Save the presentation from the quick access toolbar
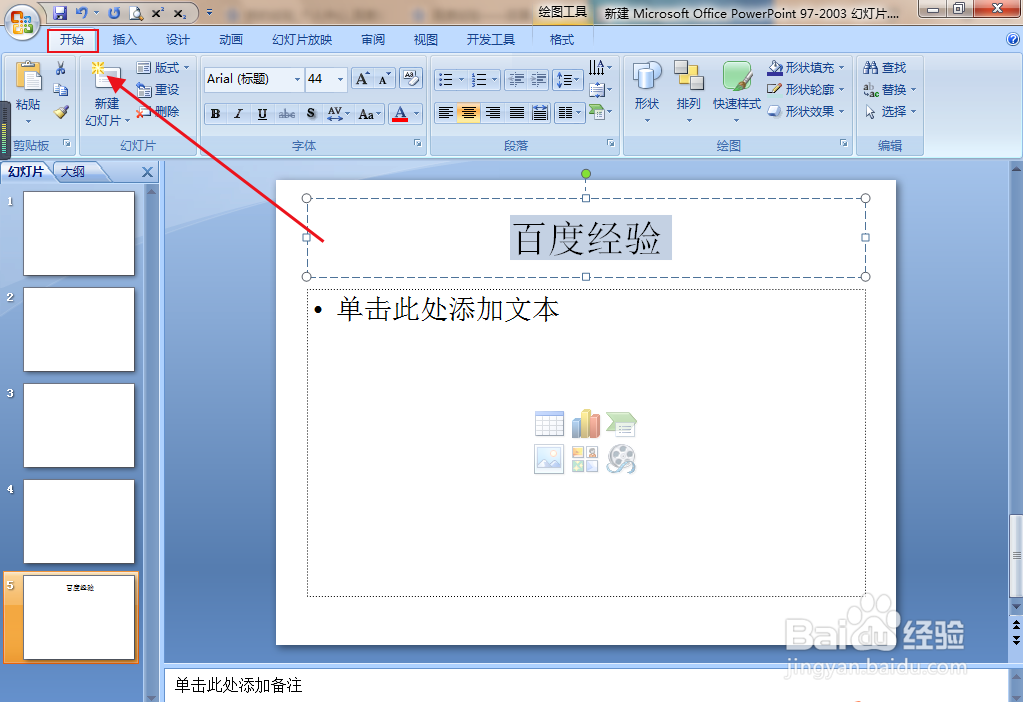The image size is (1023, 702). coord(60,12)
